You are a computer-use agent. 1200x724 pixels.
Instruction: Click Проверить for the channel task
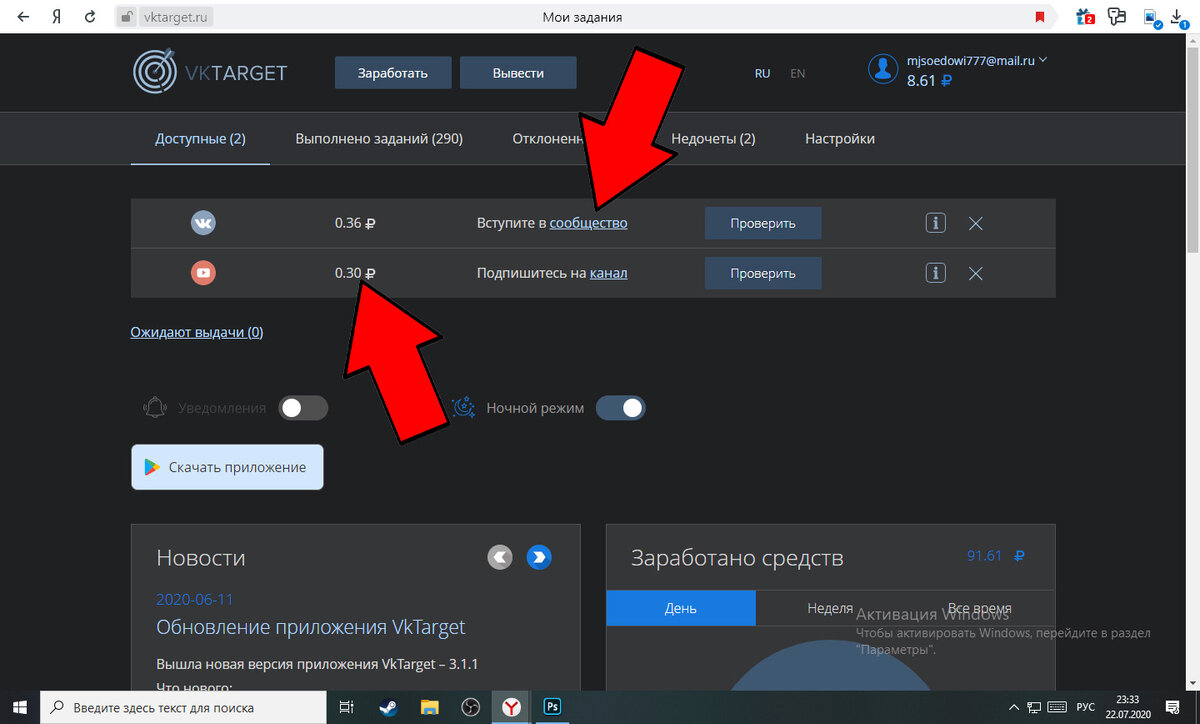click(763, 273)
